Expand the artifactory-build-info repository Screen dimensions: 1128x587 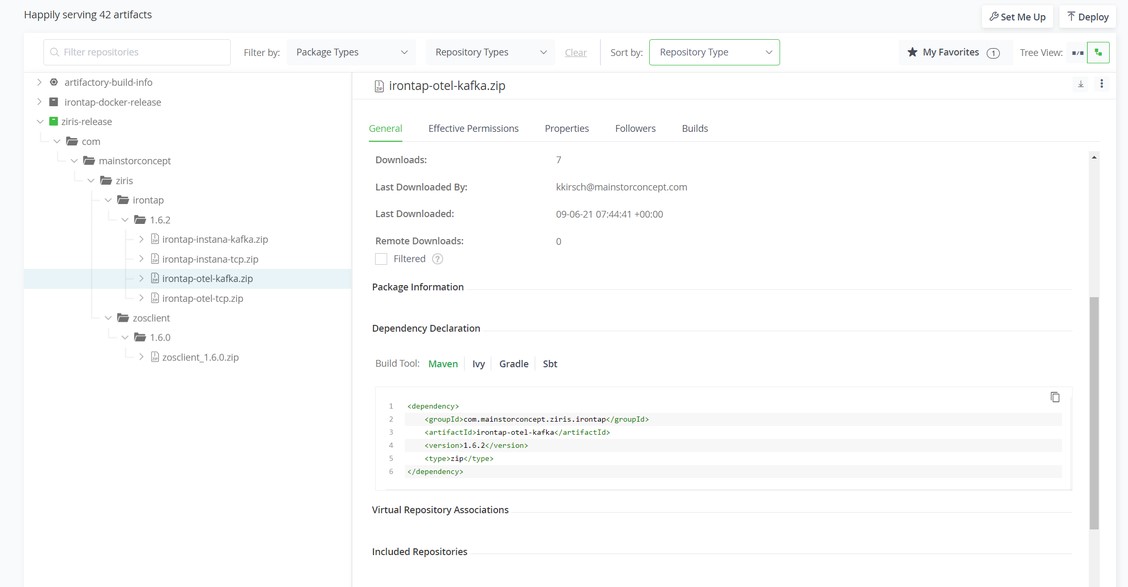40,82
